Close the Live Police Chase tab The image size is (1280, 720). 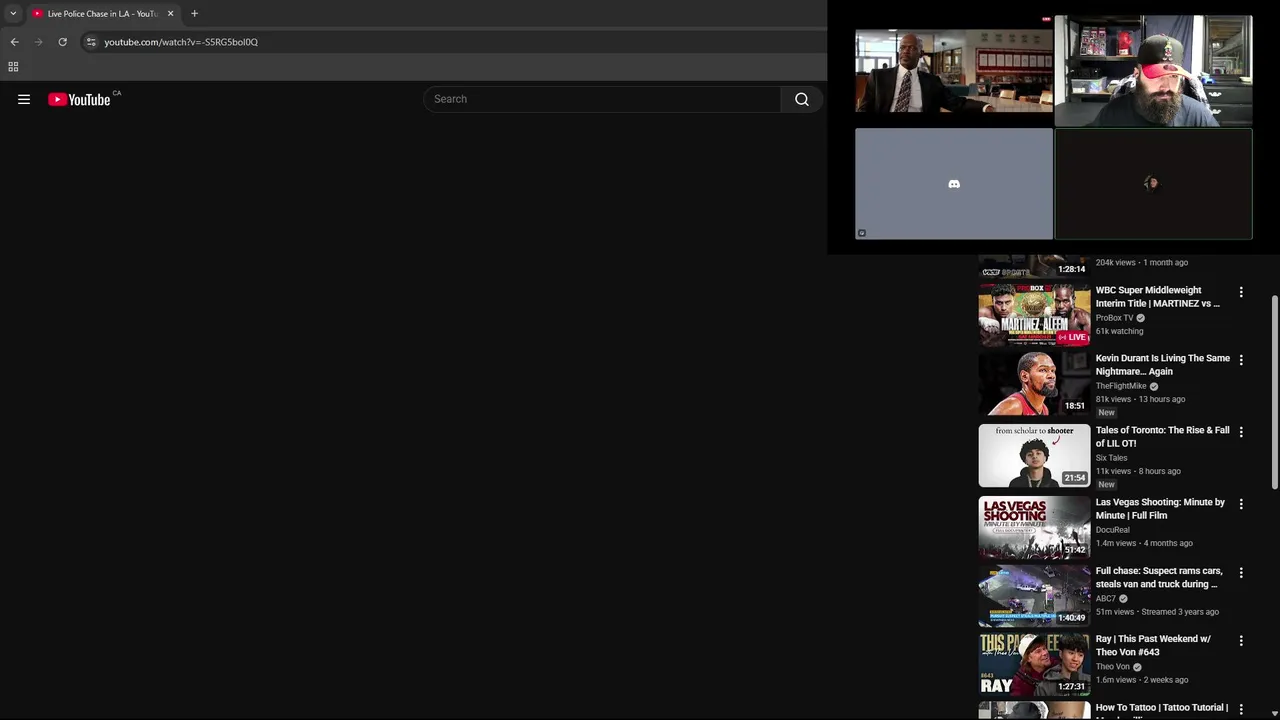click(x=170, y=14)
